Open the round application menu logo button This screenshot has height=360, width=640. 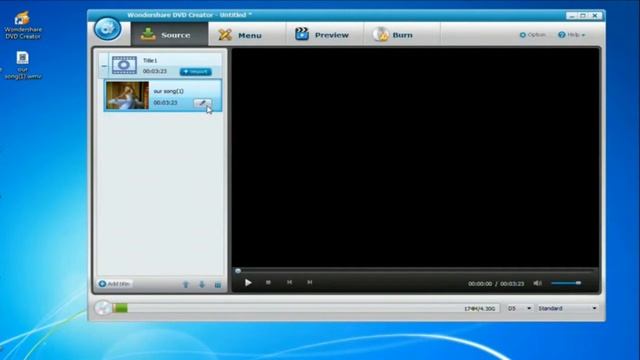pos(107,29)
